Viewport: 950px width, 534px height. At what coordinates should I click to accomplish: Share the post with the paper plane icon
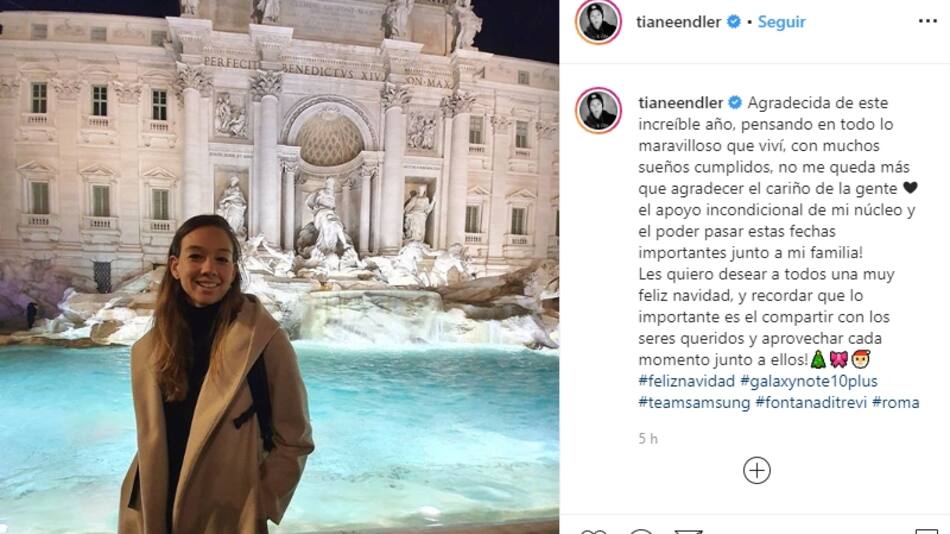[x=688, y=531]
